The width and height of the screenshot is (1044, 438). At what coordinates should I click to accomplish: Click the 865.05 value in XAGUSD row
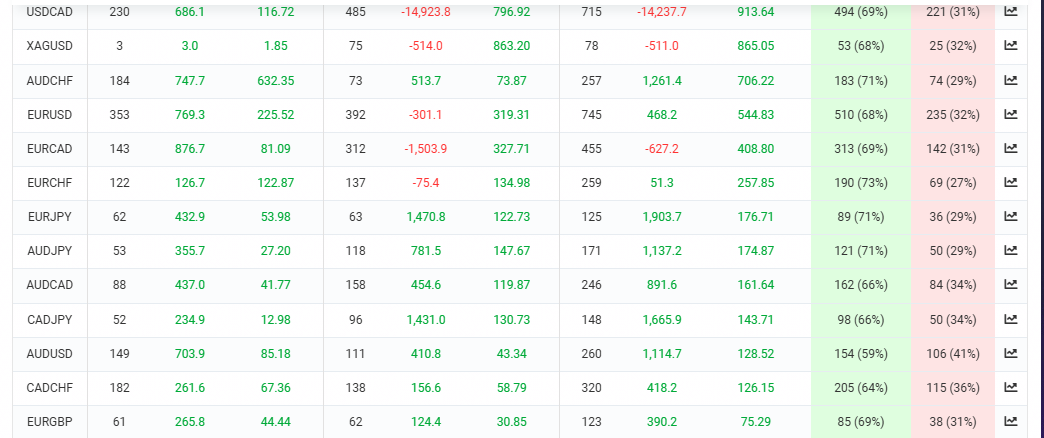click(756, 47)
